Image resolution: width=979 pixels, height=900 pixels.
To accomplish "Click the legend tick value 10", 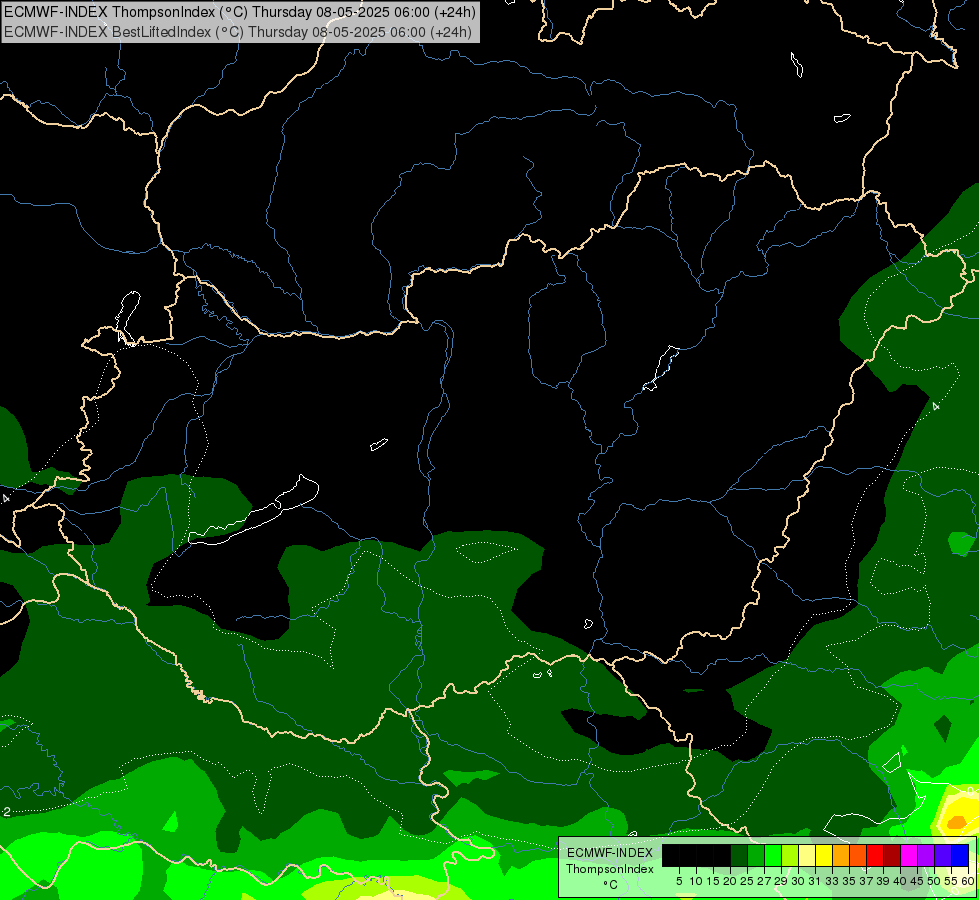I will click(696, 881).
